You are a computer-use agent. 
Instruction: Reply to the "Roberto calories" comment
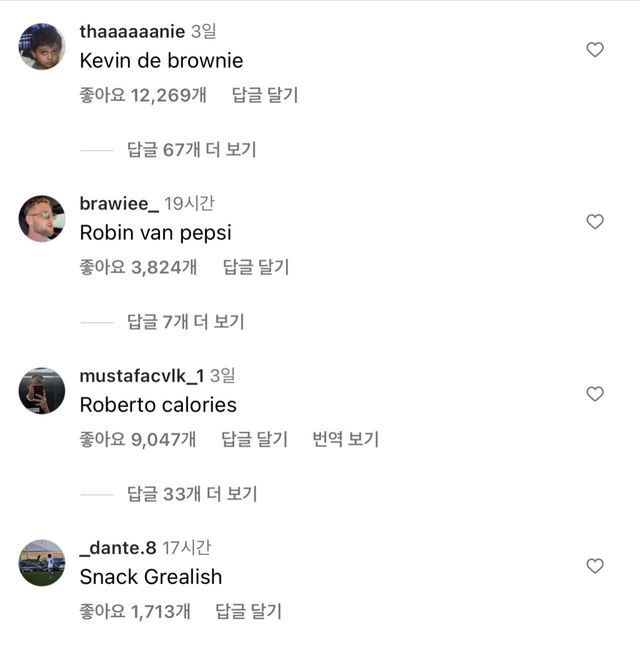[x=255, y=440]
